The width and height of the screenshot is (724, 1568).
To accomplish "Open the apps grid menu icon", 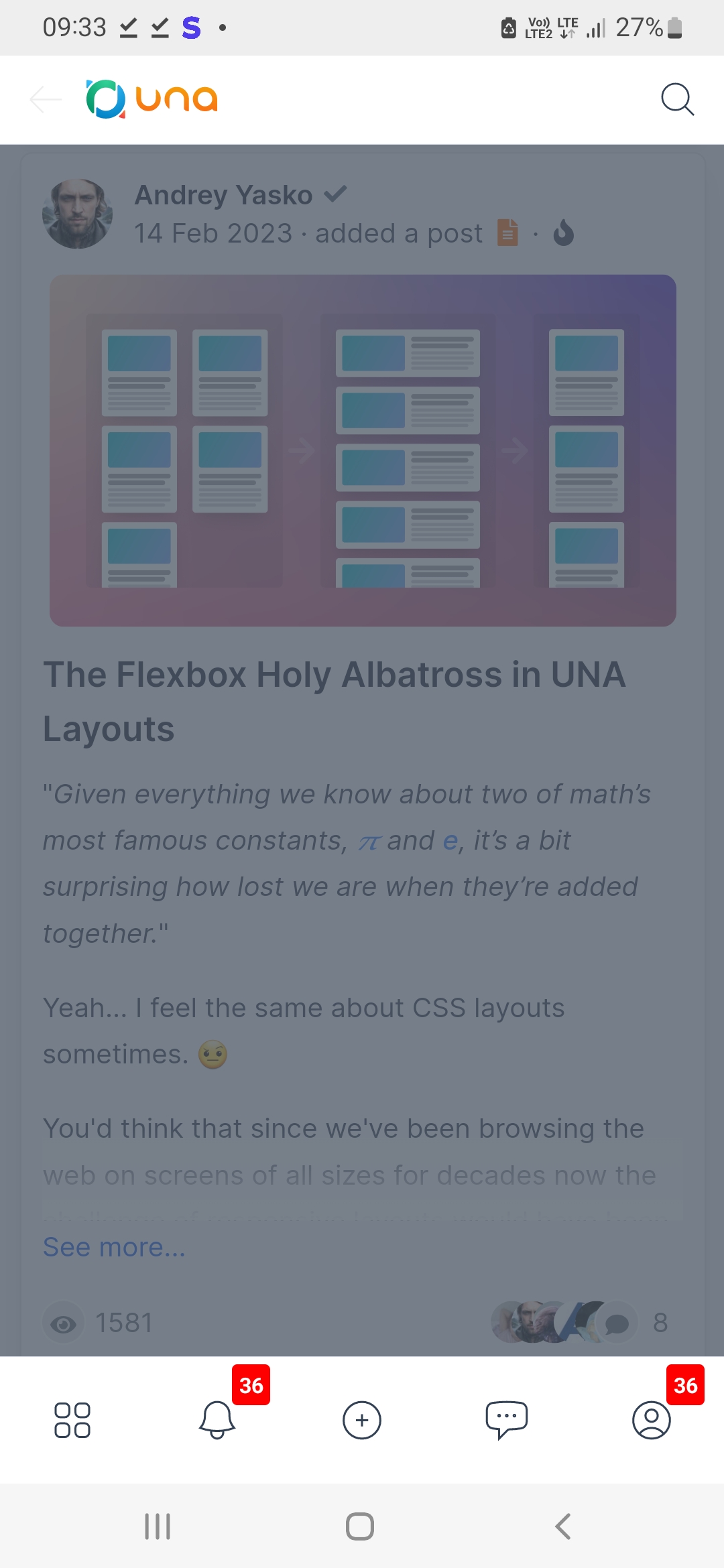I will click(x=72, y=1420).
